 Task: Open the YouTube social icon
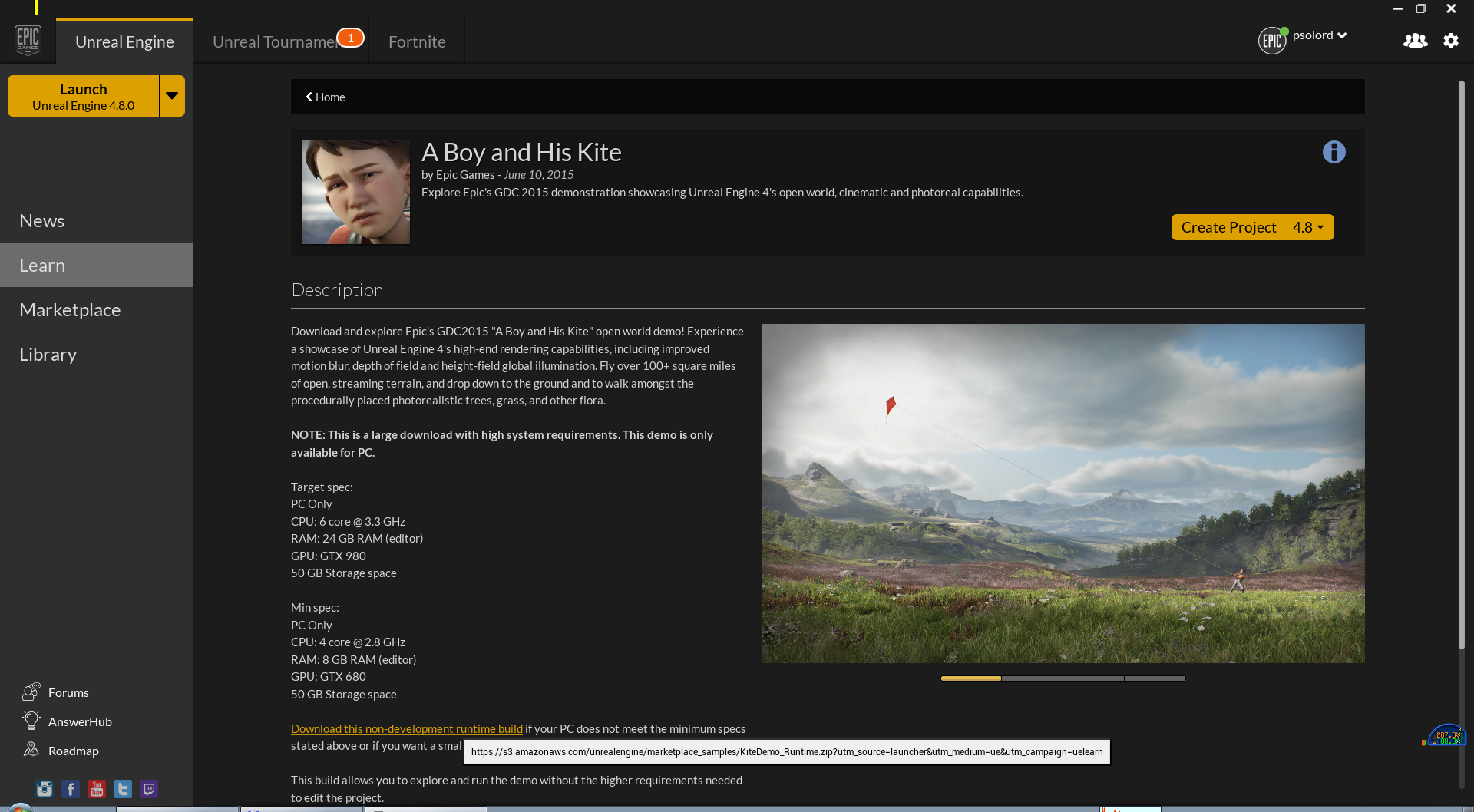tap(97, 788)
